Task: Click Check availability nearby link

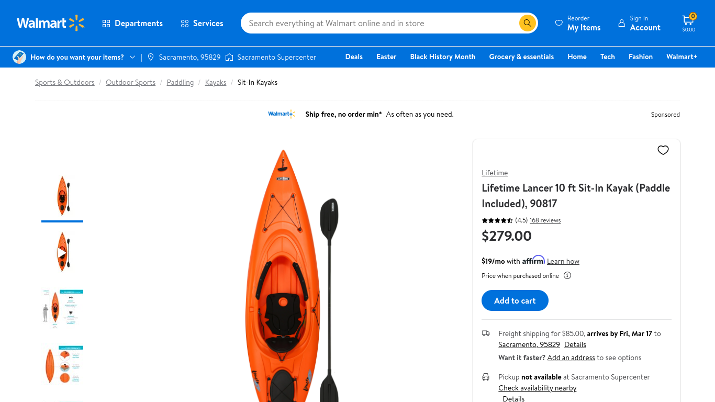Action: coord(538,388)
